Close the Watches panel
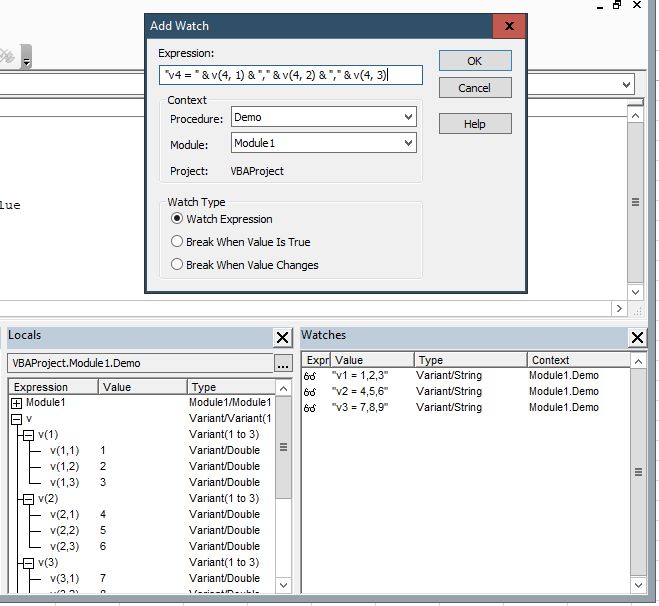The width and height of the screenshot is (659, 606). coord(637,337)
